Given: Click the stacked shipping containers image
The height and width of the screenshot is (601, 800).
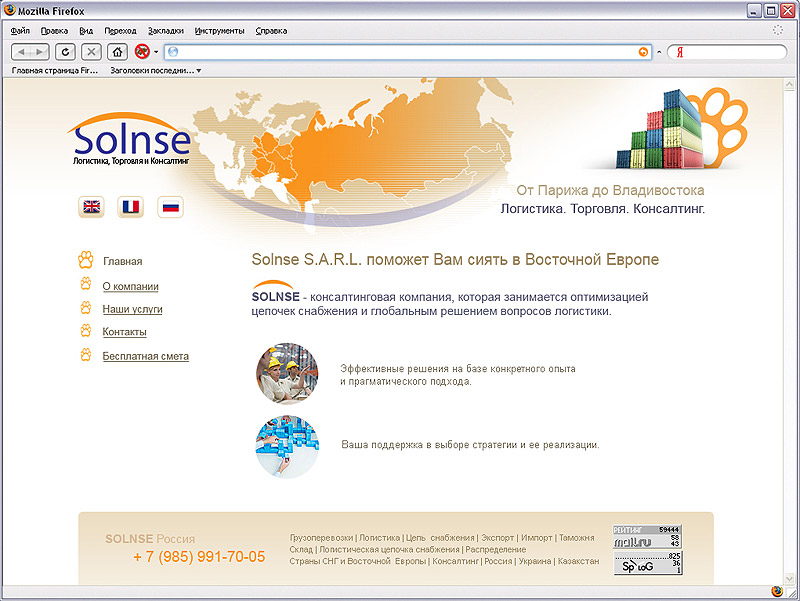Looking at the screenshot, I should click(659, 130).
